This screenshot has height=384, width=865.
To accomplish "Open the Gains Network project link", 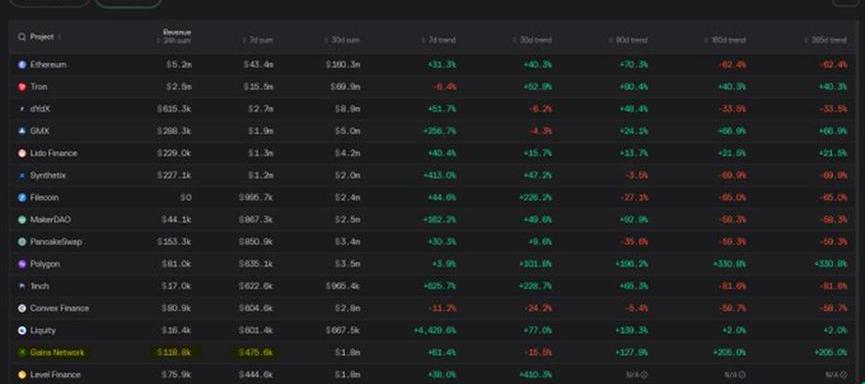I will coord(57,353).
